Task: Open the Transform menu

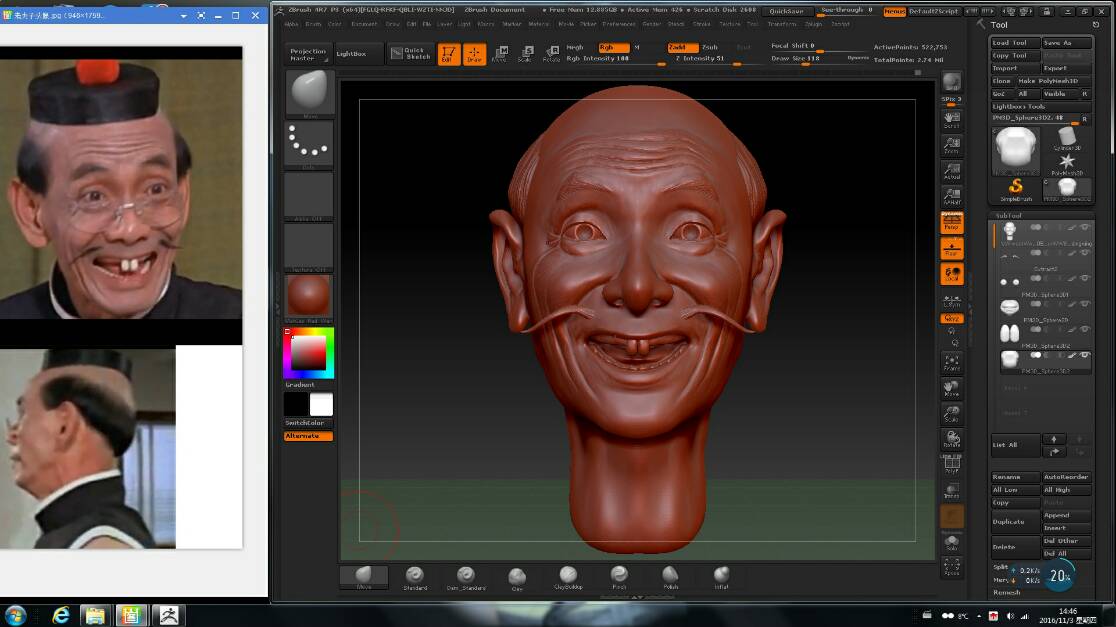Action: coord(781,24)
